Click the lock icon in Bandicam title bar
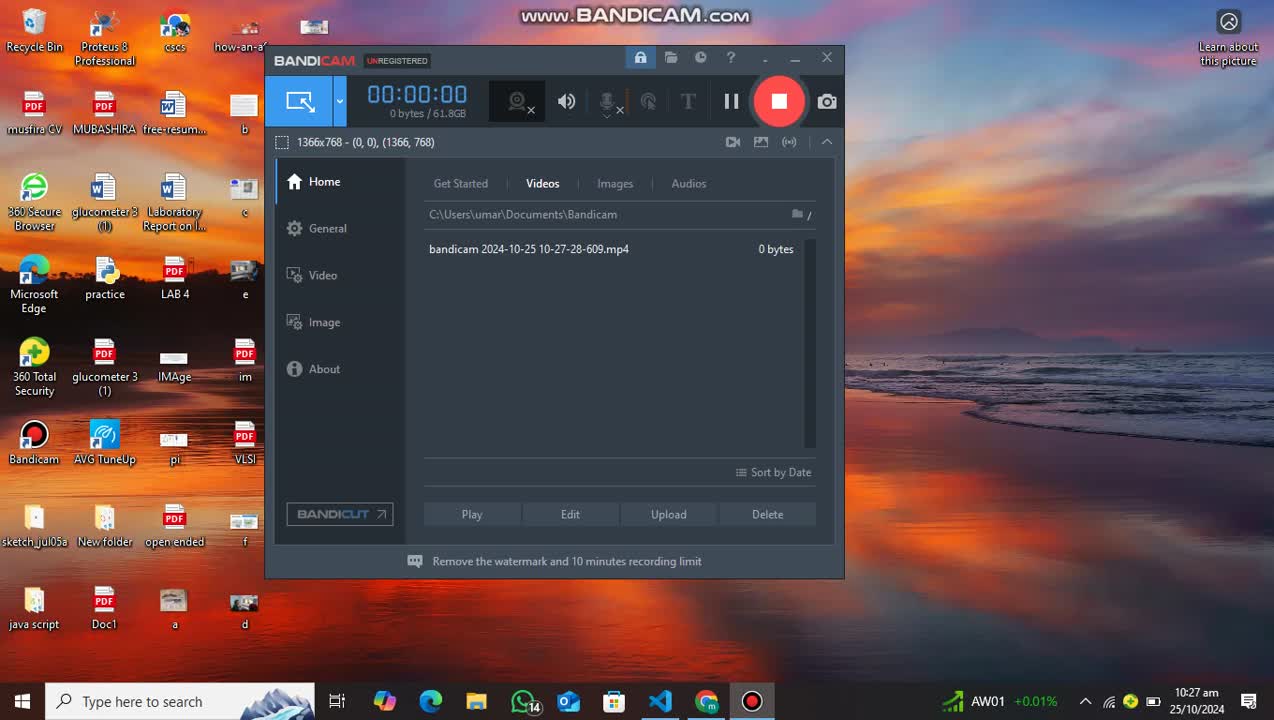The width and height of the screenshot is (1274, 720). pyautogui.click(x=640, y=58)
